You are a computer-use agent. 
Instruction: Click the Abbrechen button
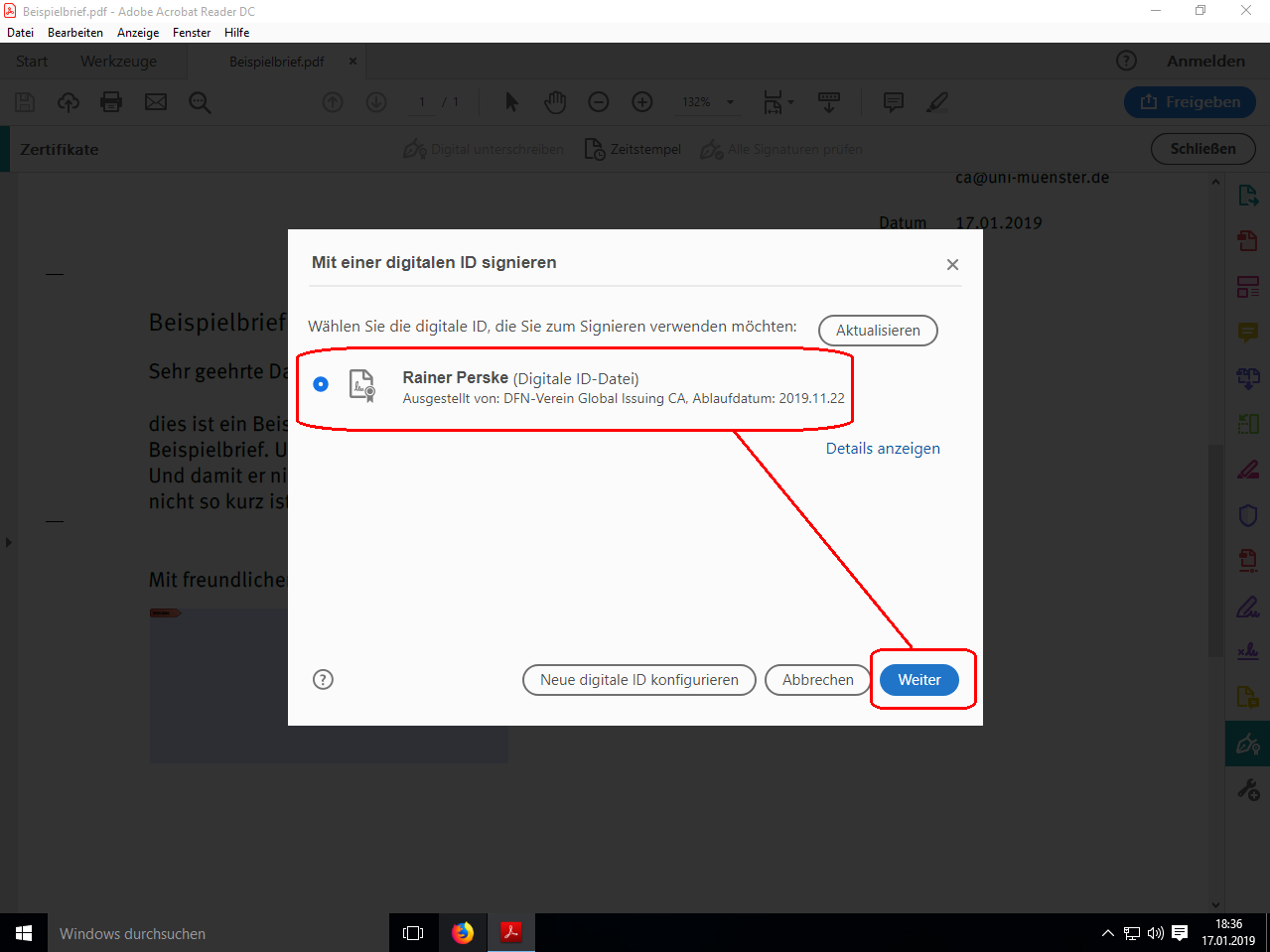(817, 680)
